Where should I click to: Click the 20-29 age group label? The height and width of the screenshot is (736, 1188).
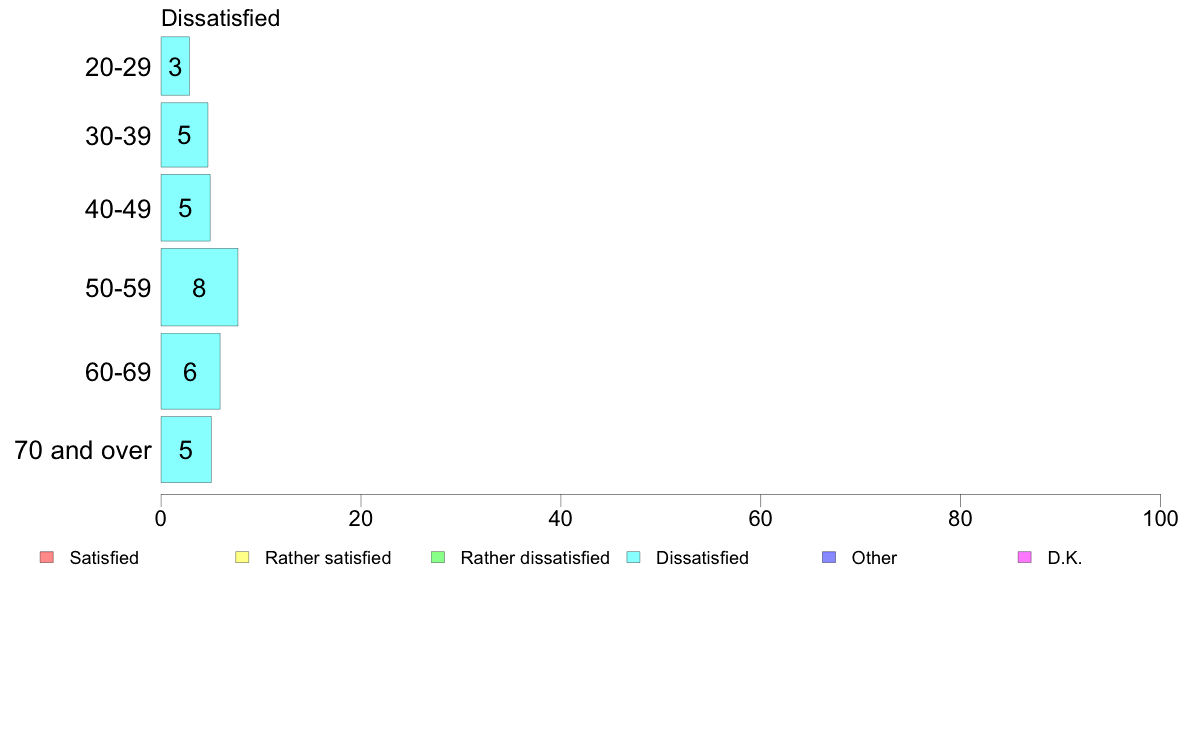[x=118, y=67]
